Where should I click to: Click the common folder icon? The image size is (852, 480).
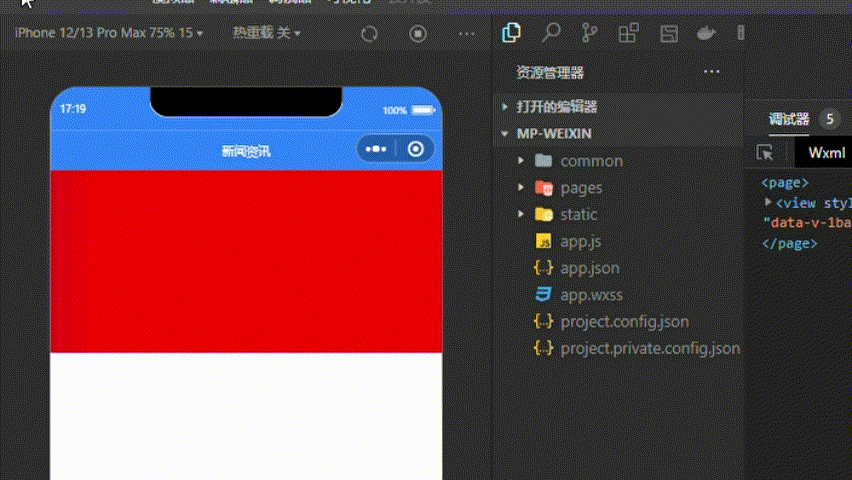(x=543, y=161)
